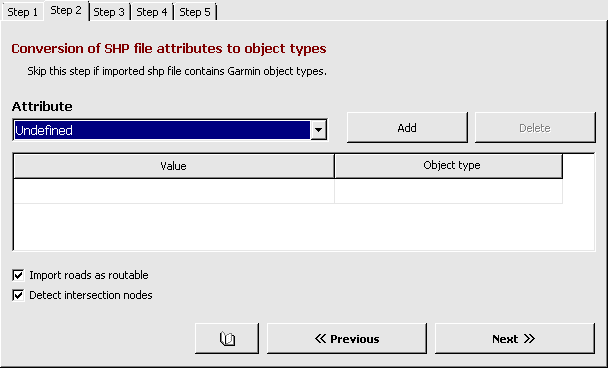
Task: Click the Detect intersection nodes label
Action: click(x=91, y=295)
